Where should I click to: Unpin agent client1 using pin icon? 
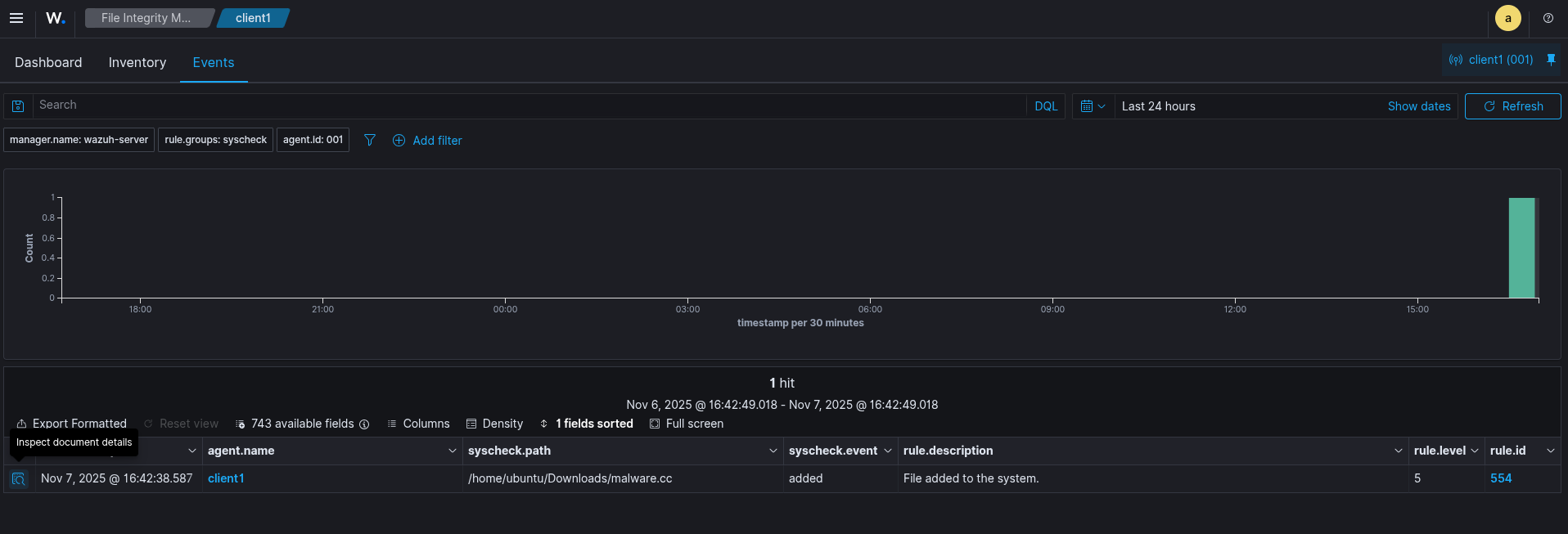tap(1551, 60)
